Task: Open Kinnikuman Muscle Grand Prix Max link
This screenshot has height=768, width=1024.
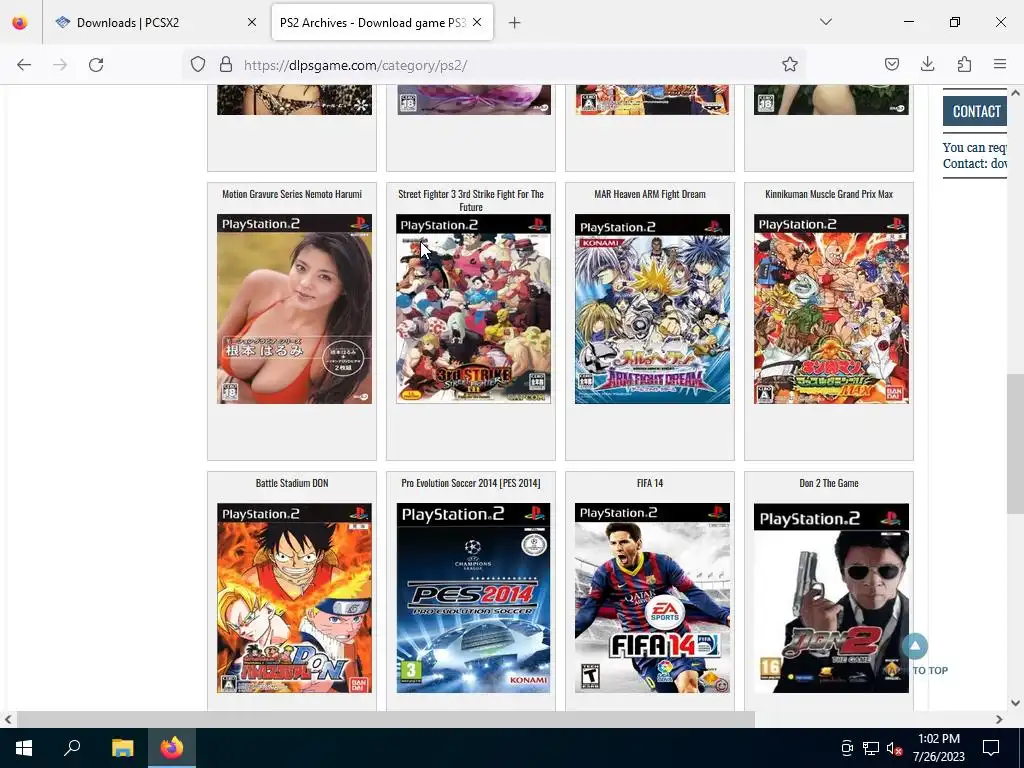Action: [x=829, y=194]
